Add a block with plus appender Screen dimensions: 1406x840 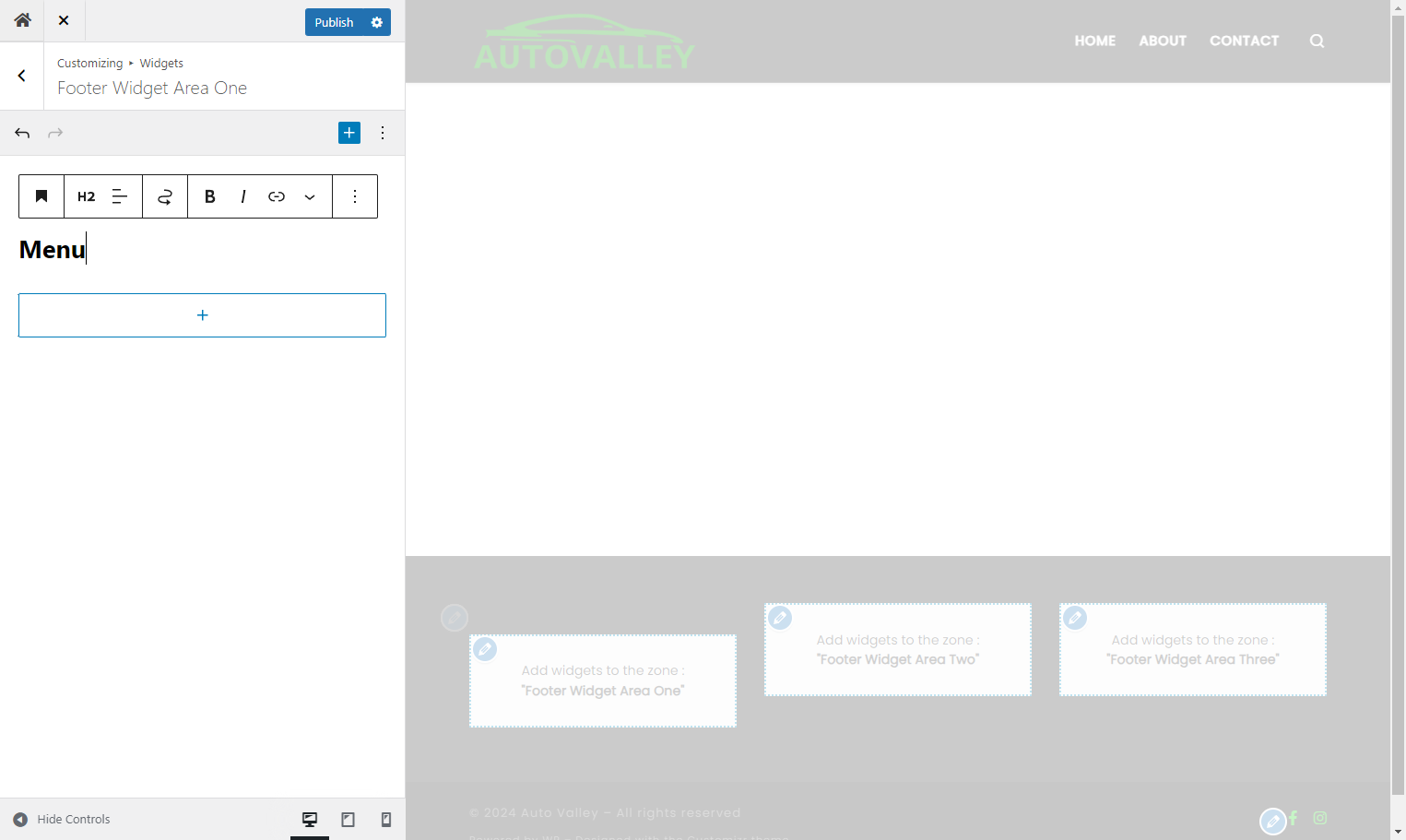[x=202, y=315]
